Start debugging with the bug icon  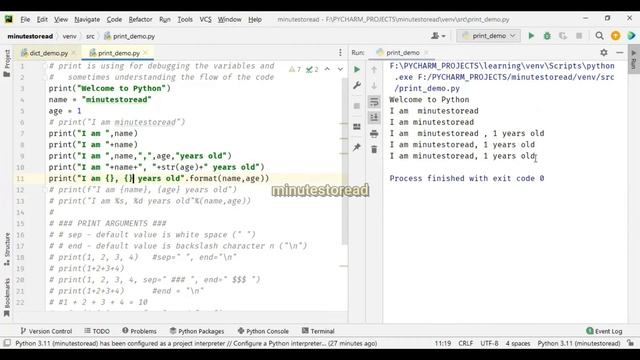(x=547, y=36)
